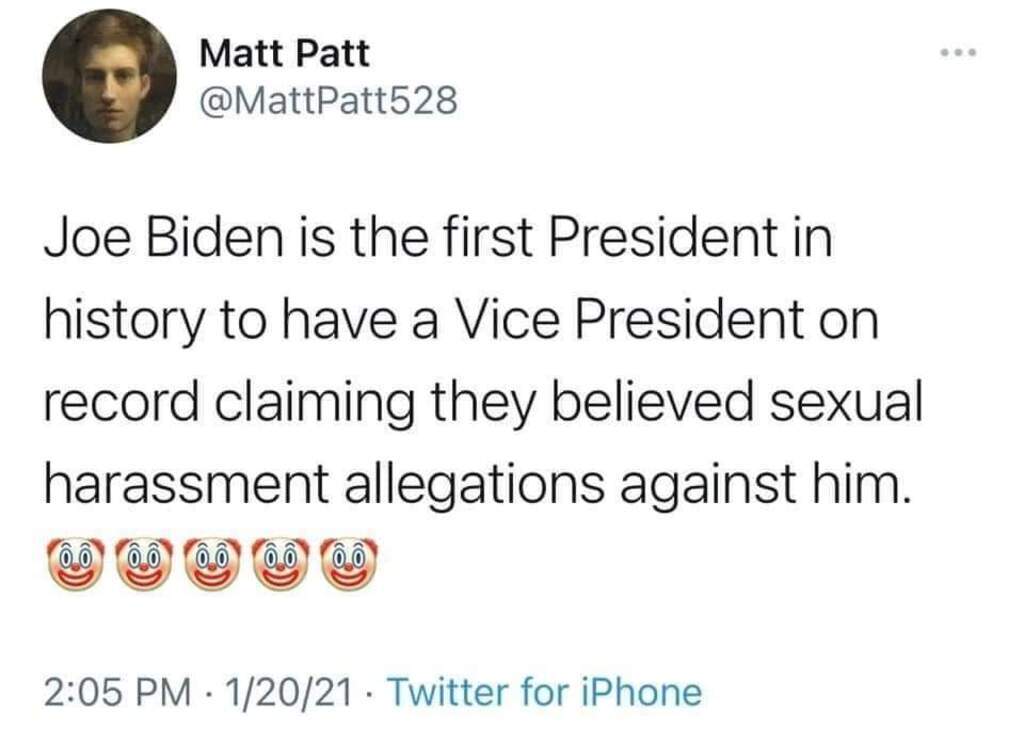The width and height of the screenshot is (1024, 729).
Task: Click the @MattPatt528 handle
Action: click(x=328, y=101)
